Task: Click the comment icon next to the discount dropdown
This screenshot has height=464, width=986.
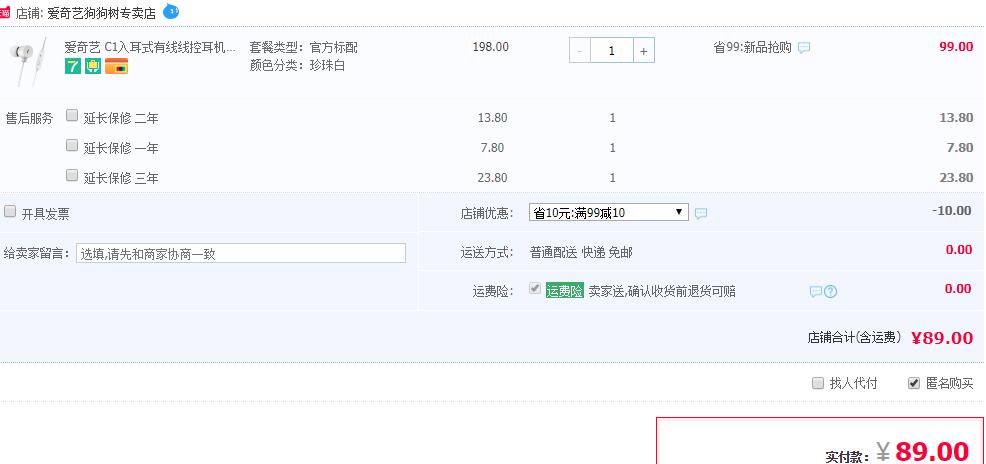Action: tap(701, 213)
